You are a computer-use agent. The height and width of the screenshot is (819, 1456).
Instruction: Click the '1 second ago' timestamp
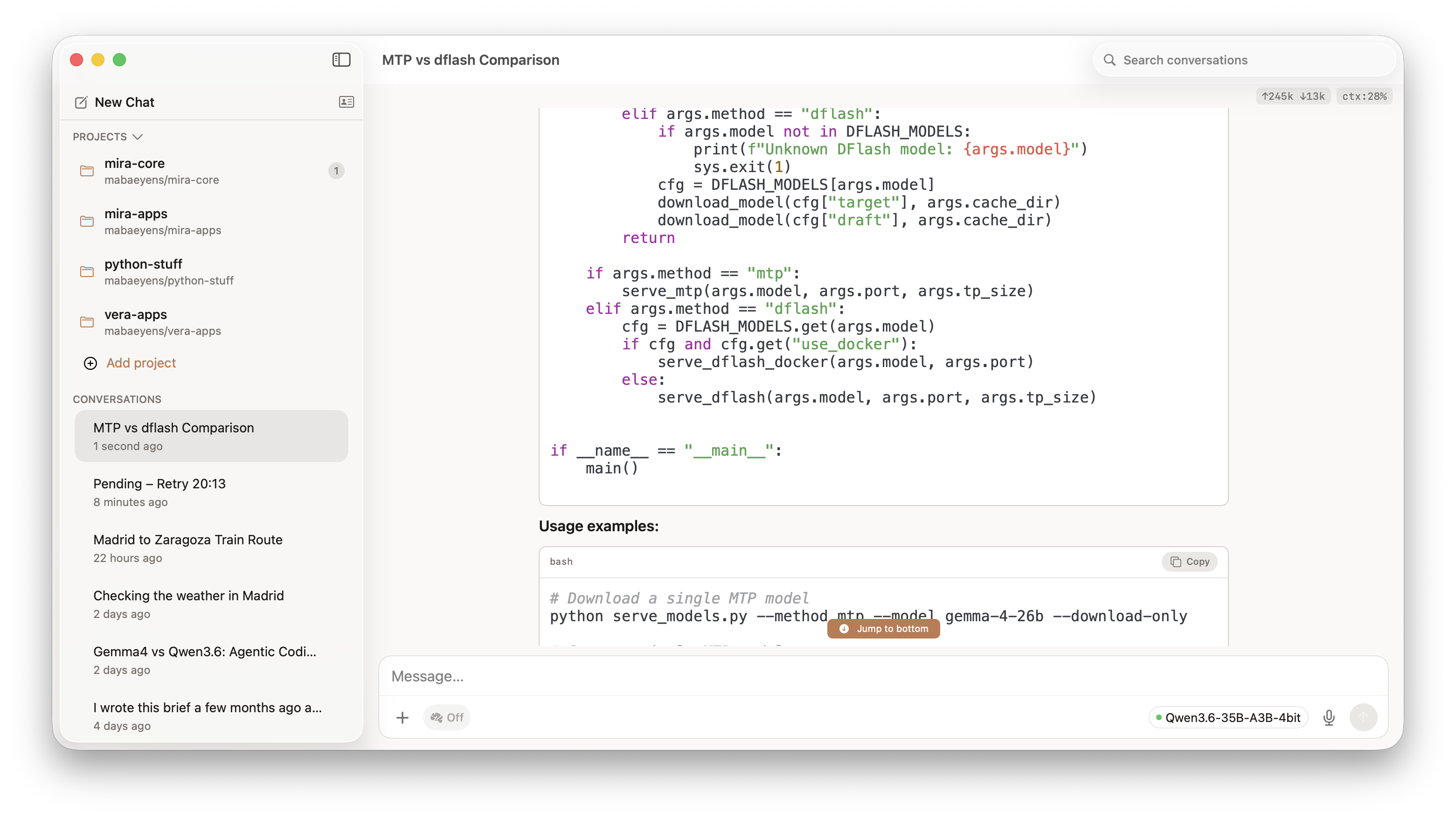pyautogui.click(x=128, y=446)
